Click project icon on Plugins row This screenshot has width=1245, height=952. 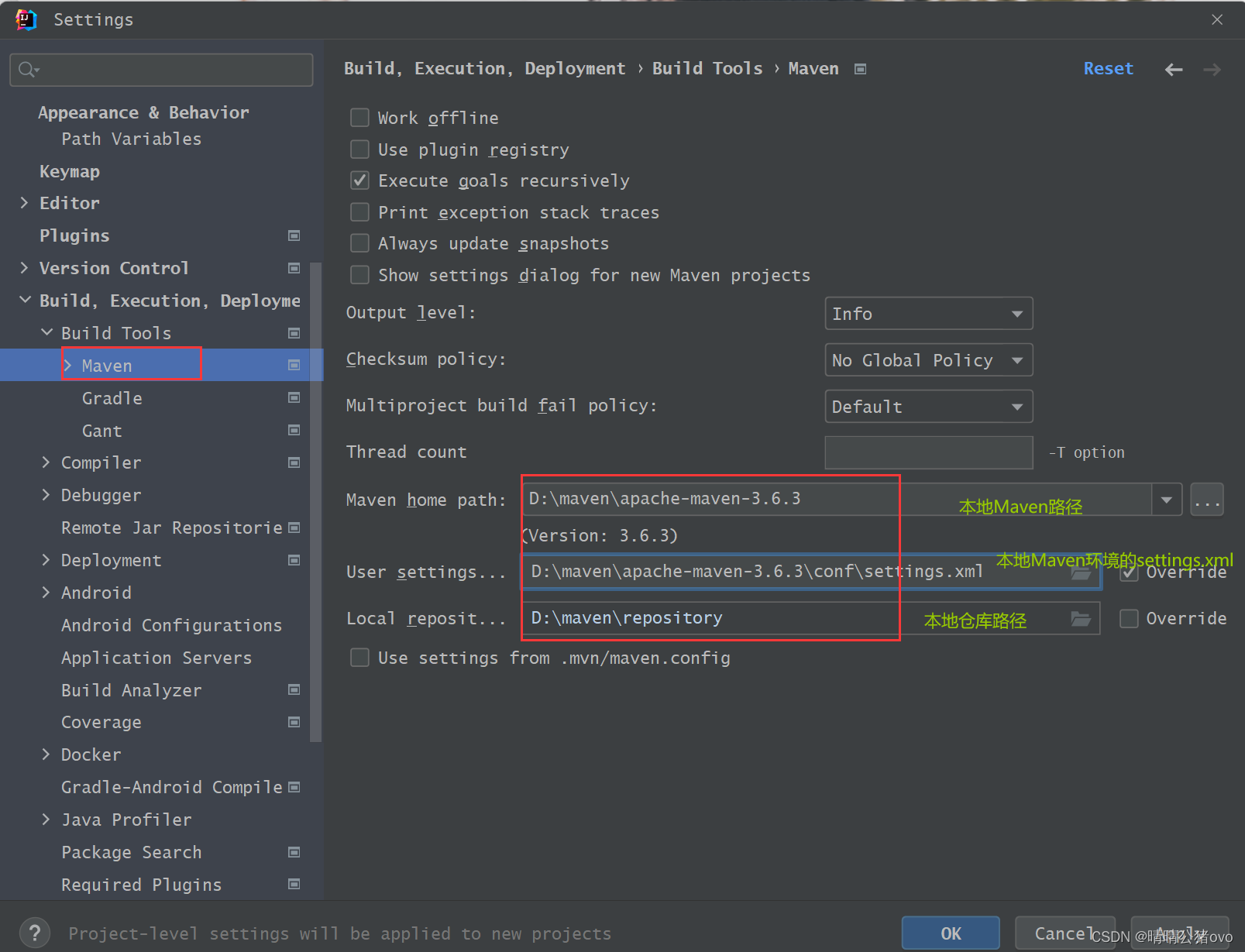coord(294,235)
